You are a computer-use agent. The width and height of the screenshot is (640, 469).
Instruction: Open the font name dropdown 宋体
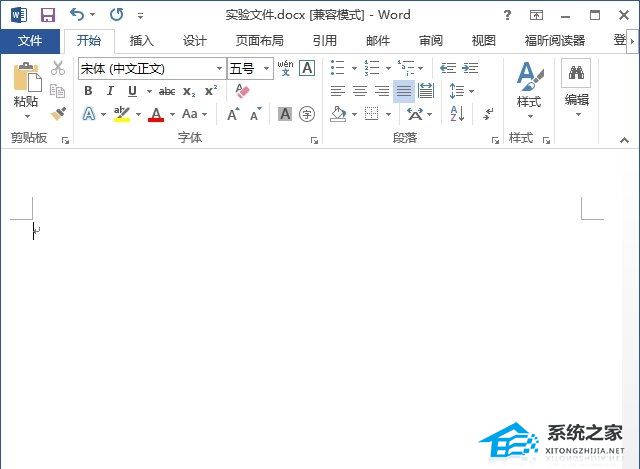[x=219, y=68]
